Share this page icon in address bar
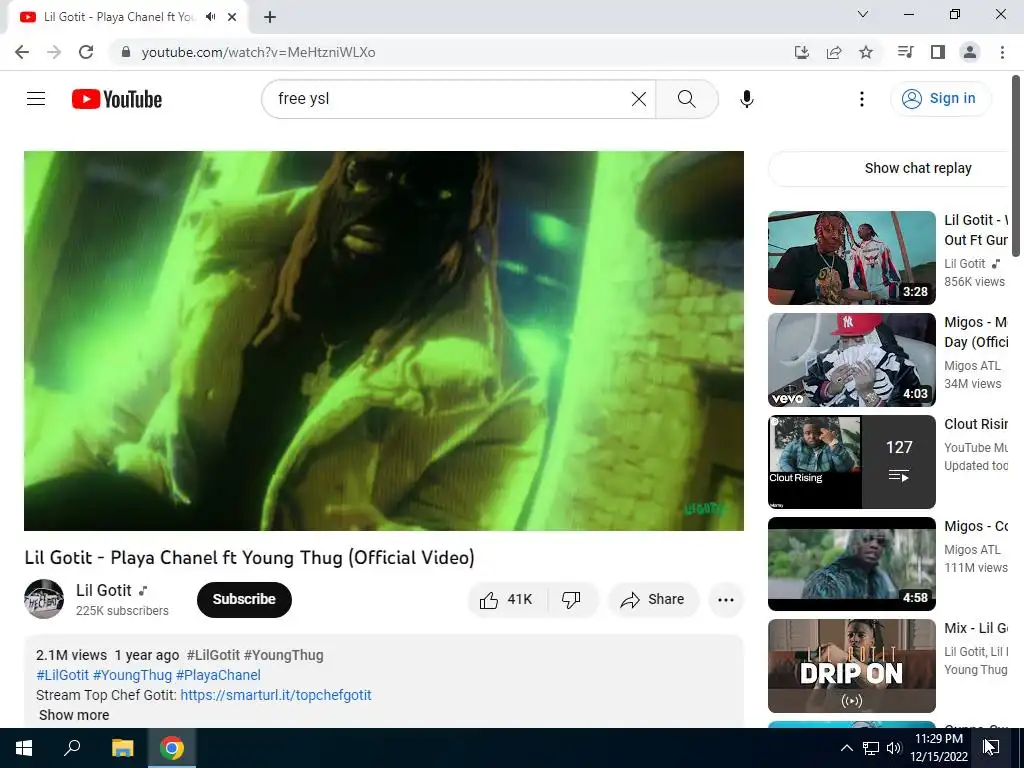This screenshot has height=768, width=1024. 834,52
